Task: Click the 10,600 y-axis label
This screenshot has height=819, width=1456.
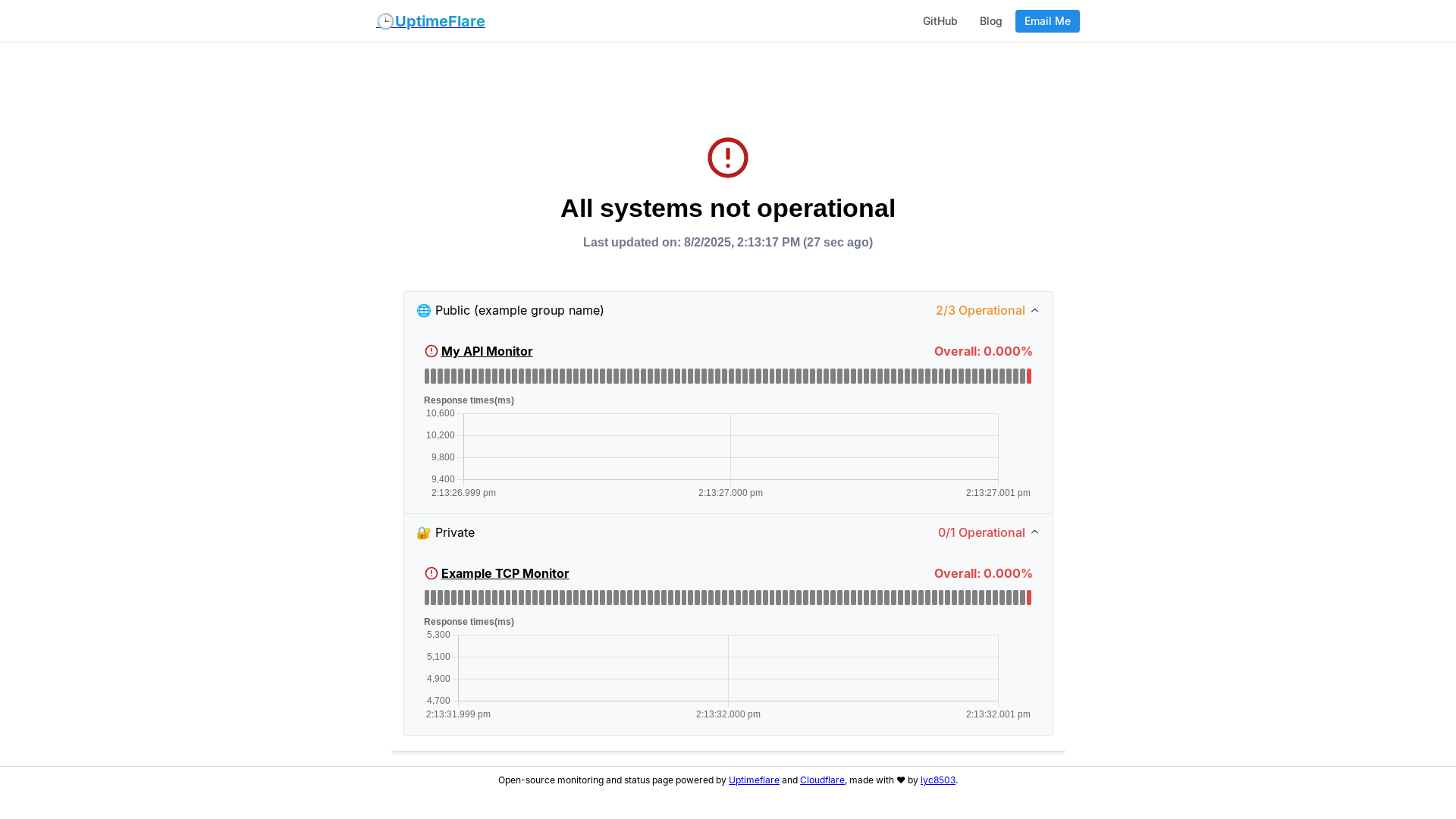Action: [441, 413]
